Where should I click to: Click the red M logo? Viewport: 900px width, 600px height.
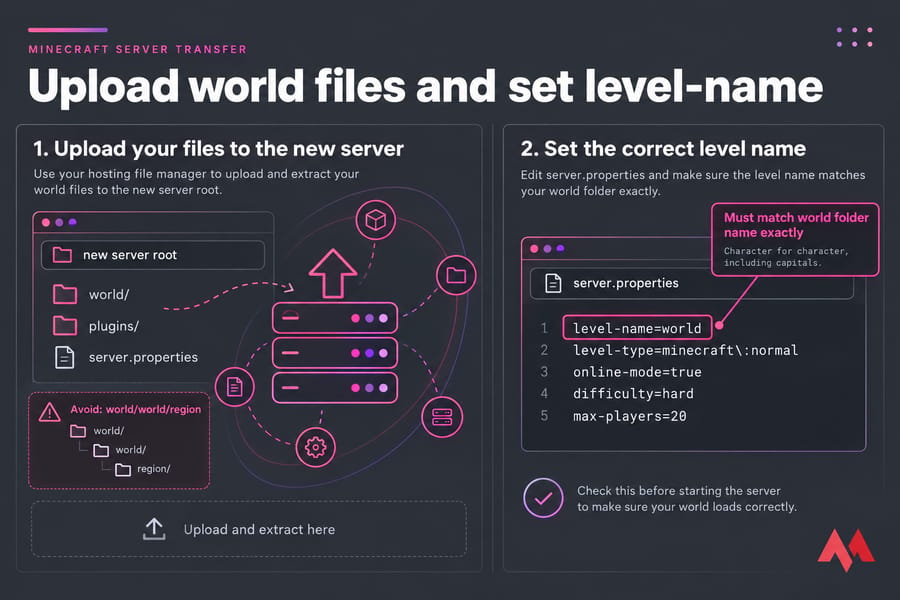tap(846, 550)
